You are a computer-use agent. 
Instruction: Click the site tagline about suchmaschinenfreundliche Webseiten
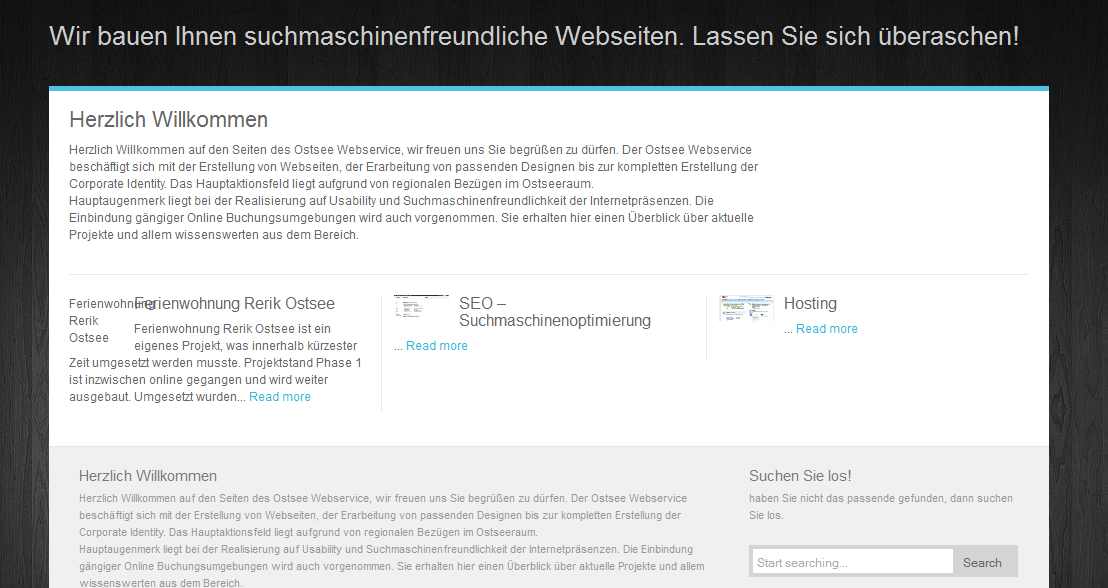(x=534, y=36)
